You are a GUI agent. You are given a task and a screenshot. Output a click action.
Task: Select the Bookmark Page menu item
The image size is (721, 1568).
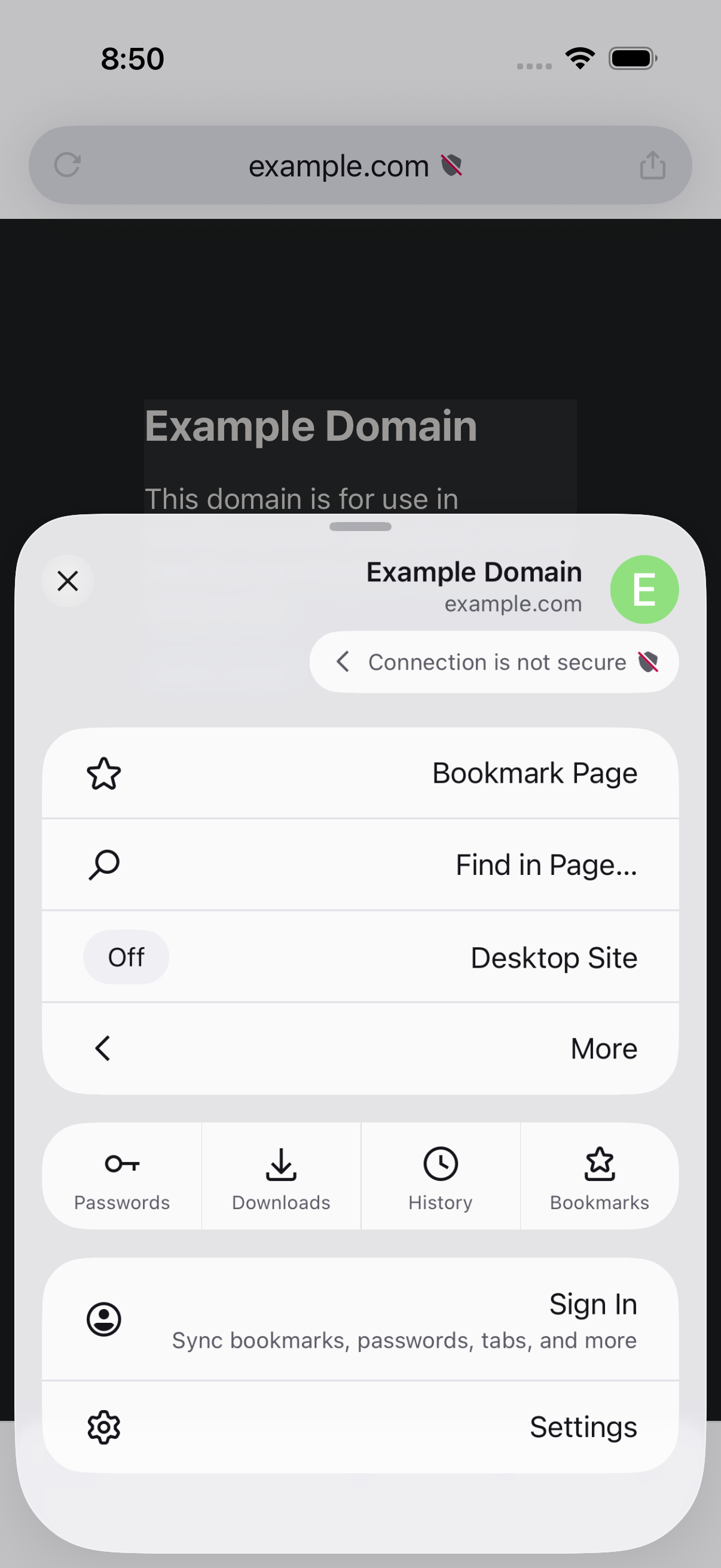(360, 773)
